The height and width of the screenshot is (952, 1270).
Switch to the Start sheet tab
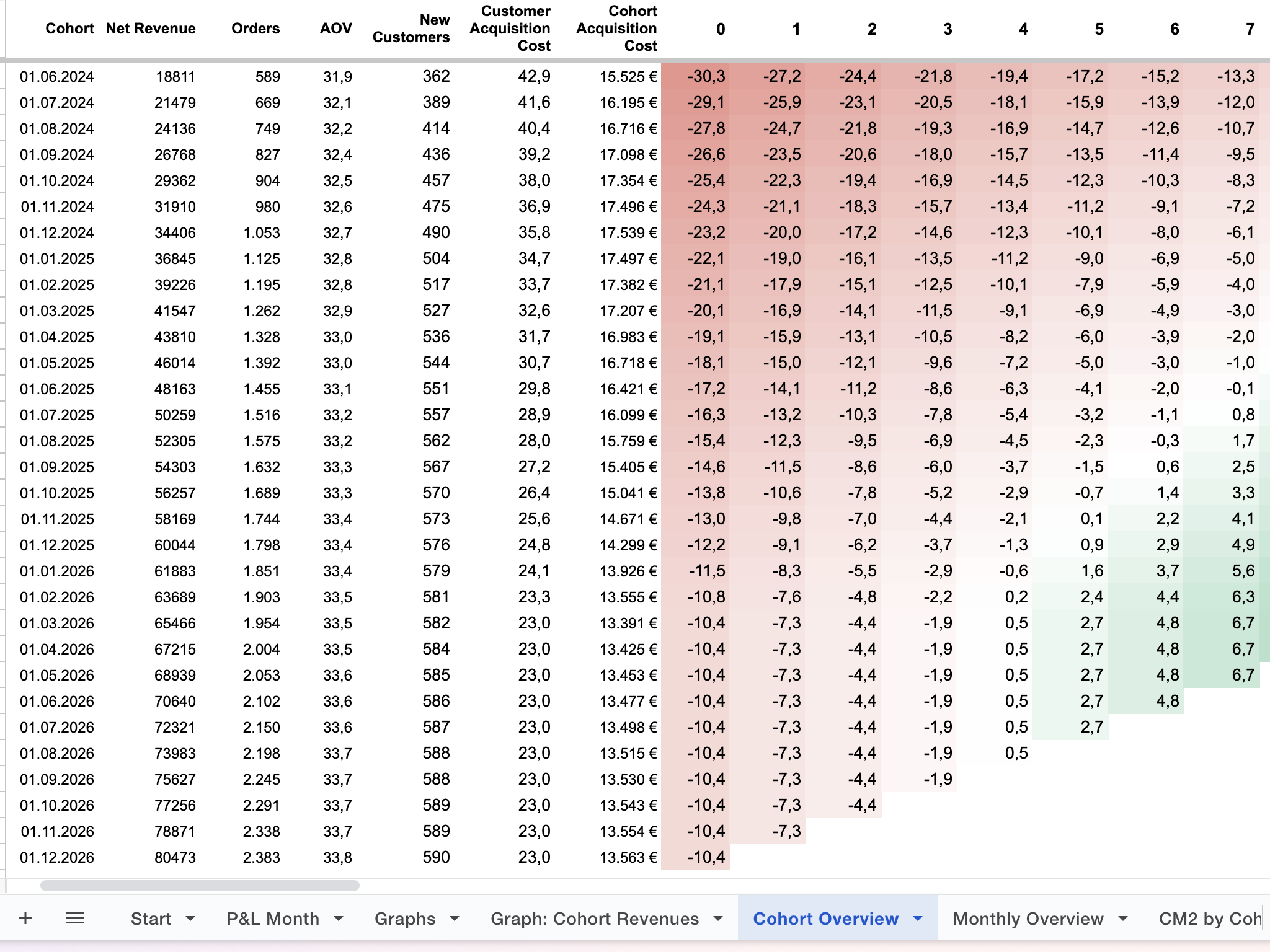151,919
